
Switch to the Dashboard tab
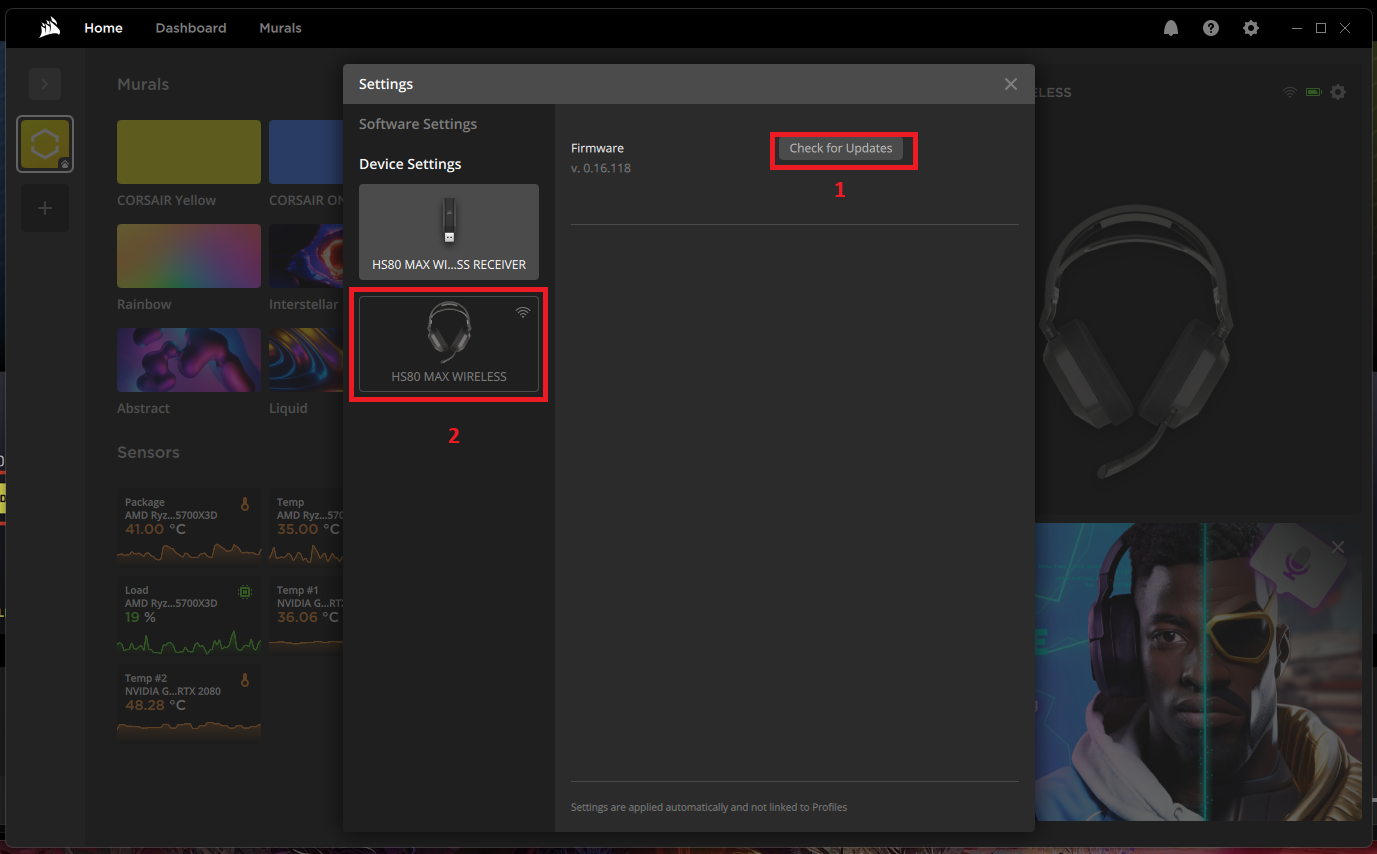(x=191, y=28)
